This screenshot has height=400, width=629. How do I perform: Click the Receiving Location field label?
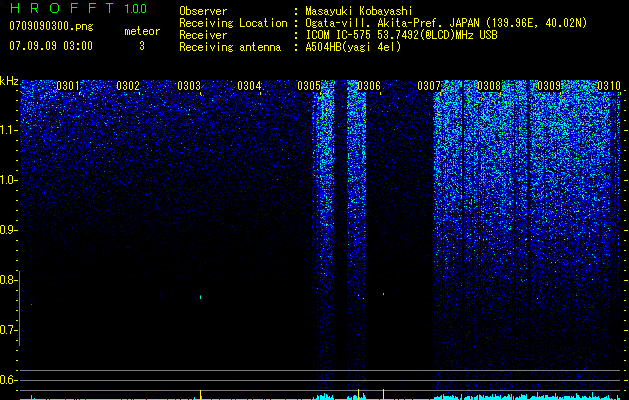tap(233, 23)
